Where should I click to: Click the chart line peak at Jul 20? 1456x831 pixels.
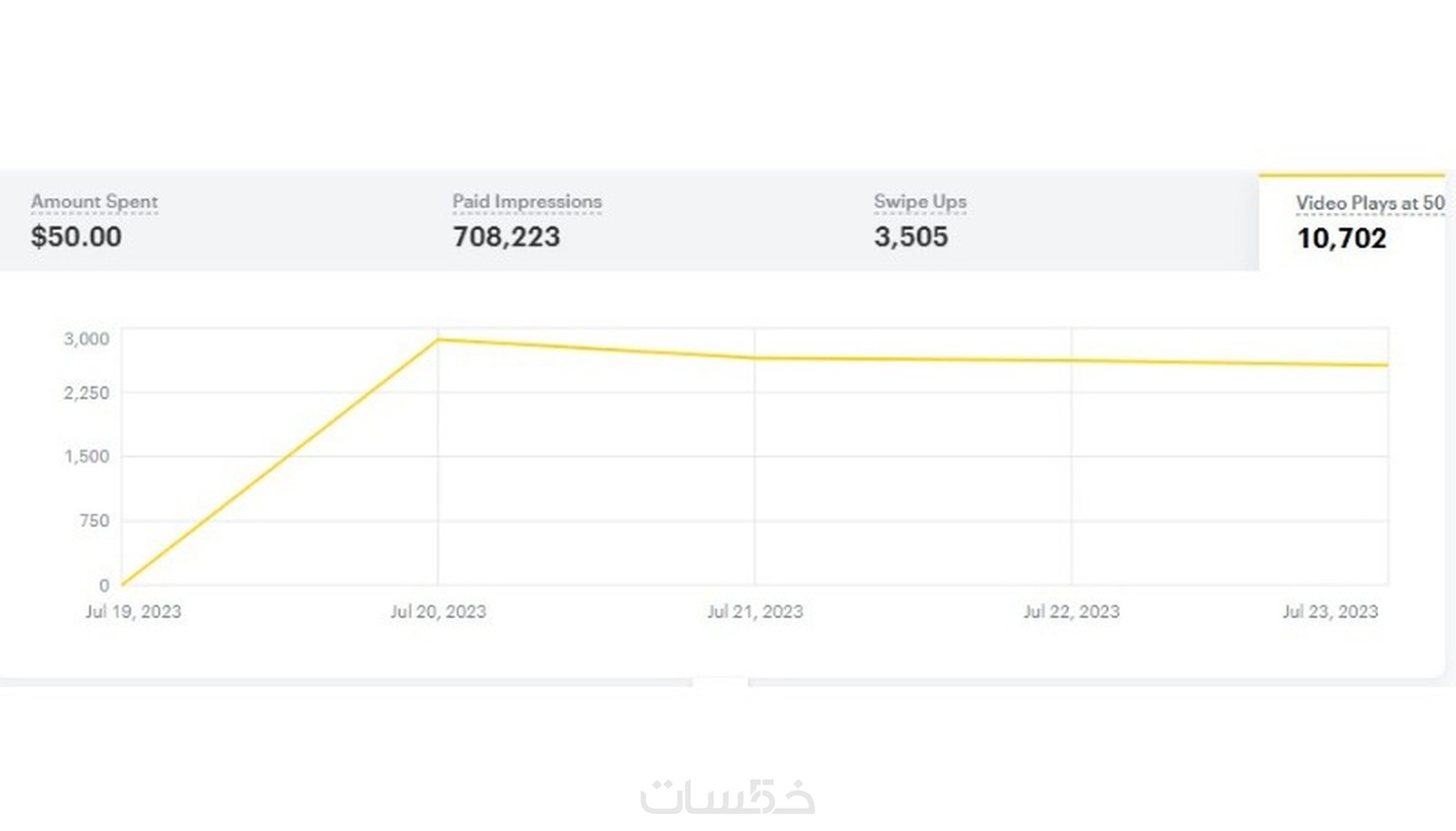click(x=438, y=340)
